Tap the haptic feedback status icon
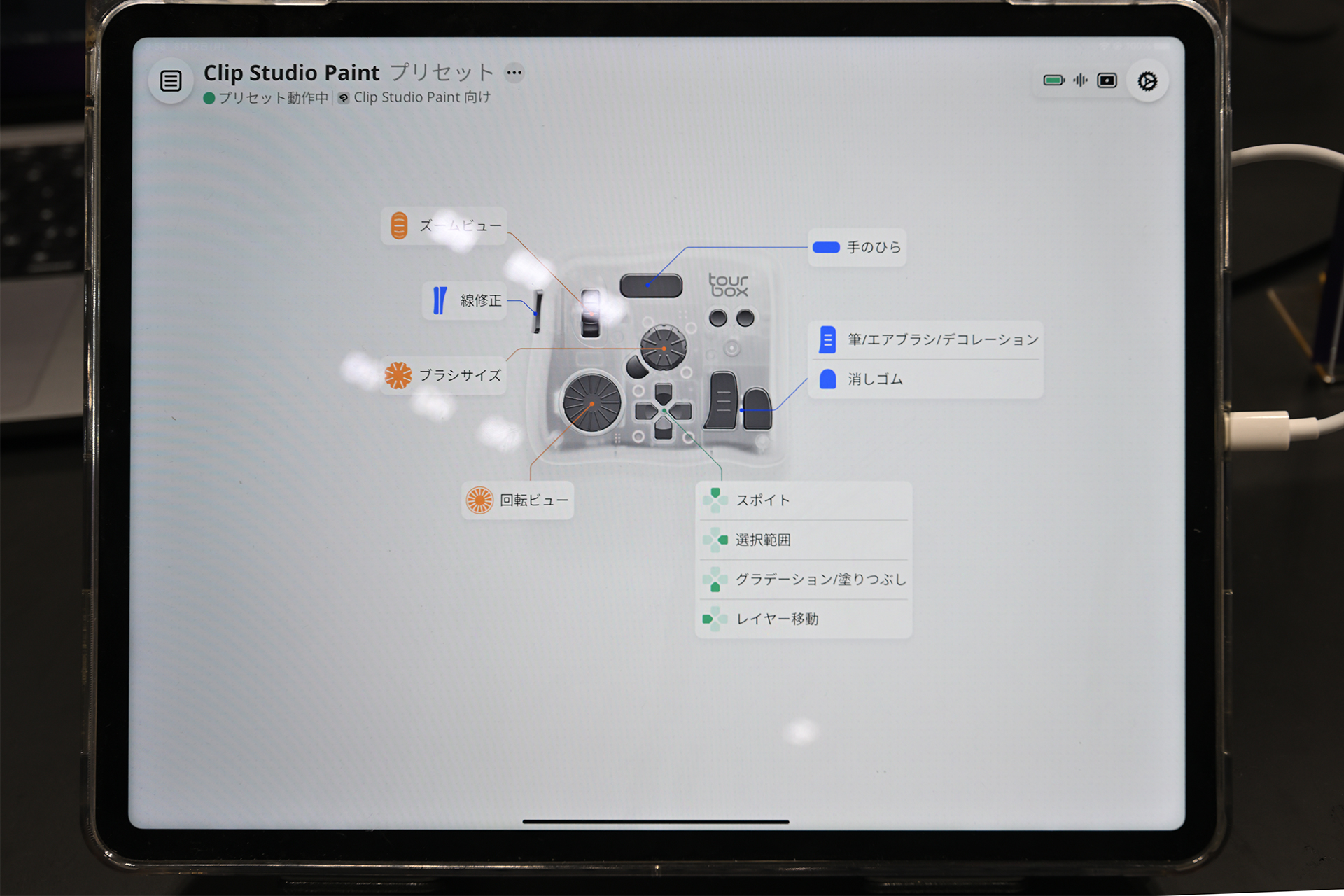The height and width of the screenshot is (896, 1344). (1080, 80)
